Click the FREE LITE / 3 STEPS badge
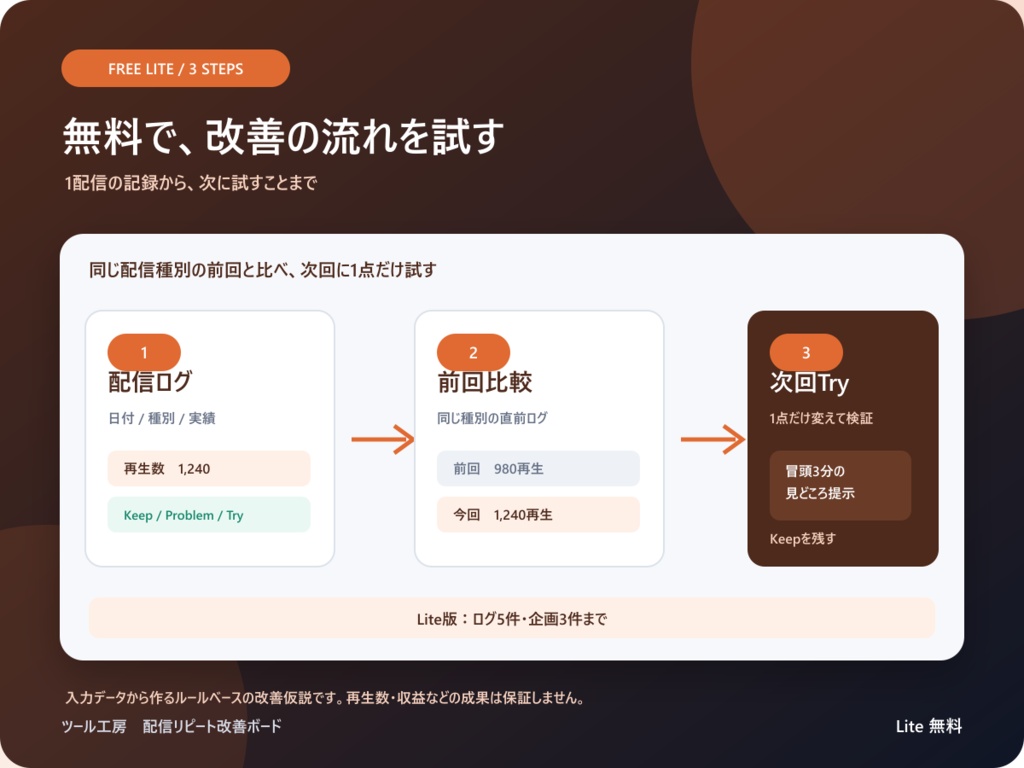Viewport: 1024px width, 768px height. click(x=176, y=69)
